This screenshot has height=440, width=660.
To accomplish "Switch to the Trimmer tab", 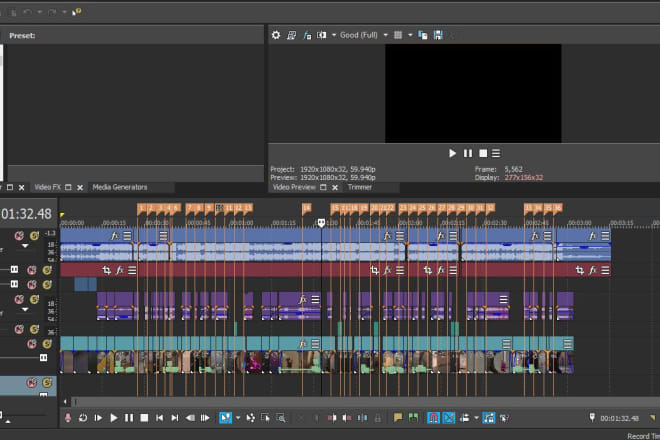I will point(359,187).
